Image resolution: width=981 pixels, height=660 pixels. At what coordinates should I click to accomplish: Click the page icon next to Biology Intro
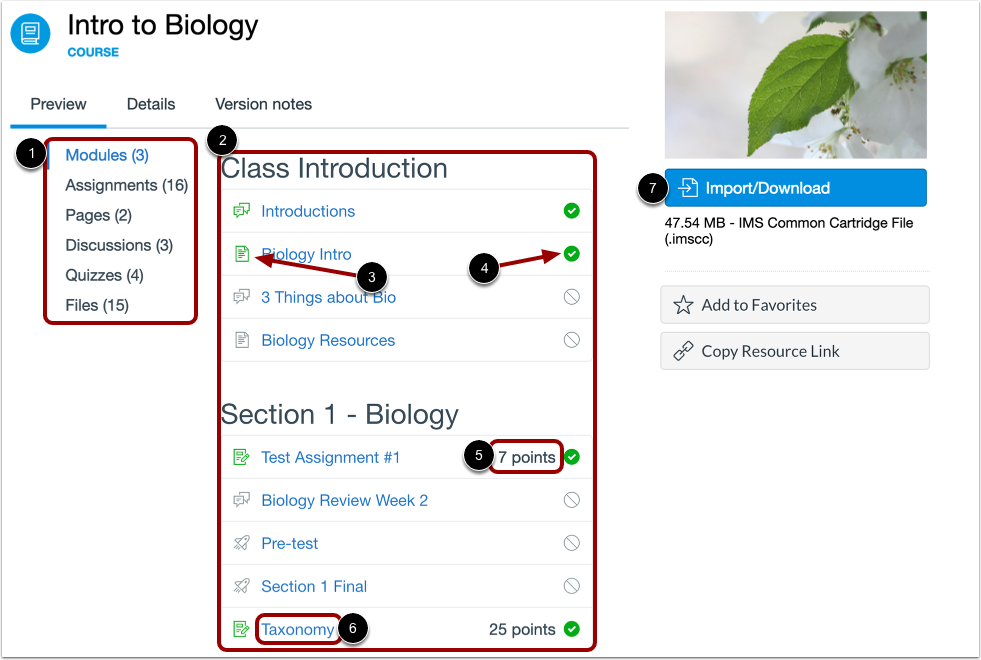coord(241,254)
